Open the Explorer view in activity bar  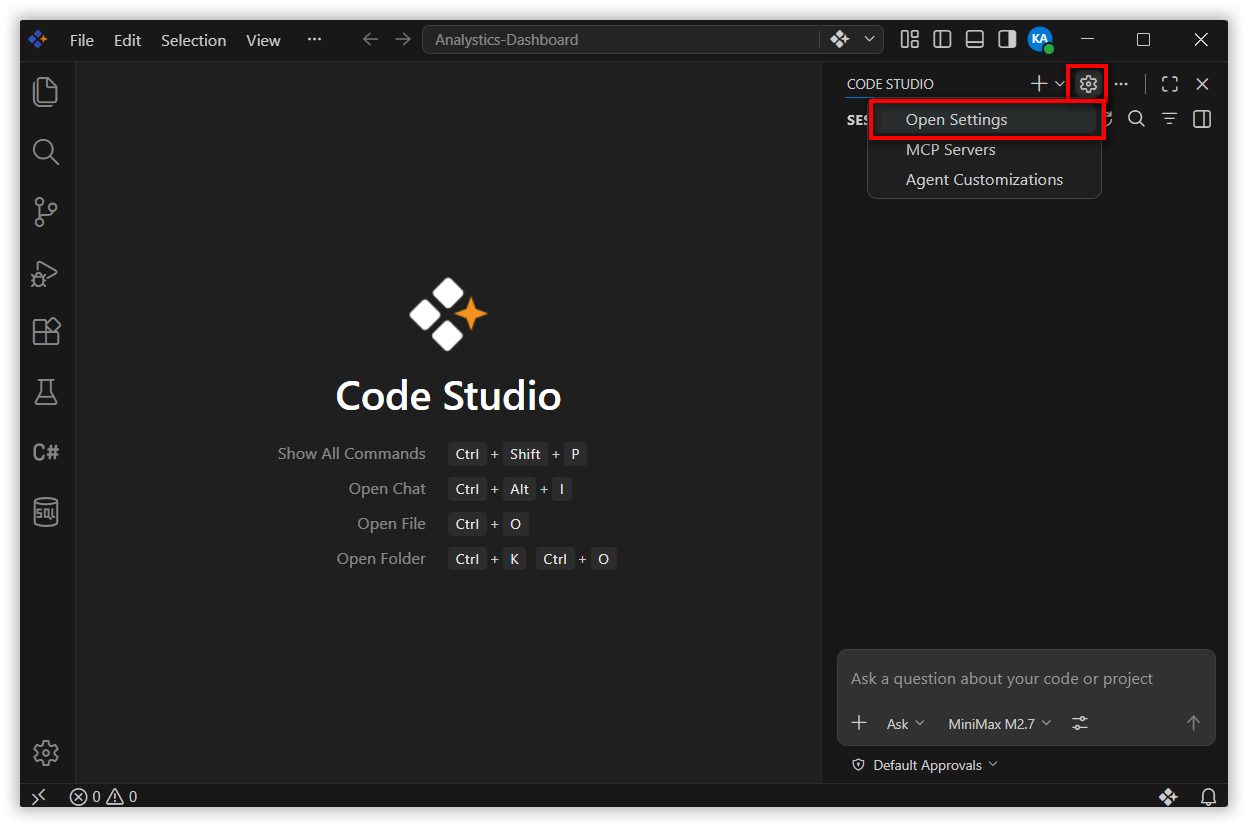[46, 92]
